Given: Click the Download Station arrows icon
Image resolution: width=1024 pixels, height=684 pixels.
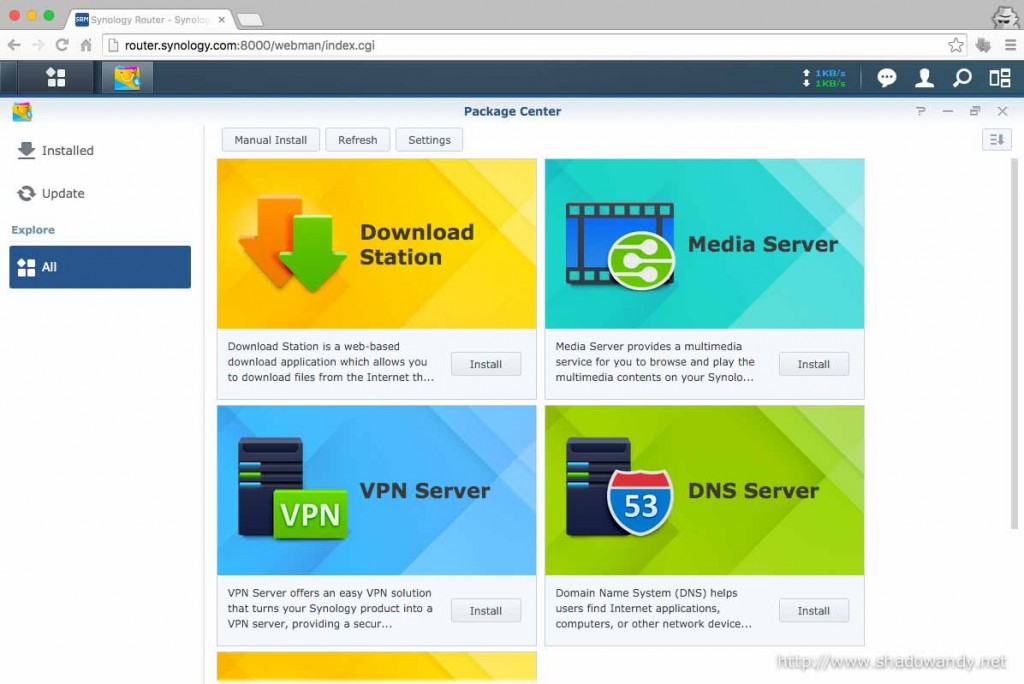Looking at the screenshot, I should [x=293, y=244].
